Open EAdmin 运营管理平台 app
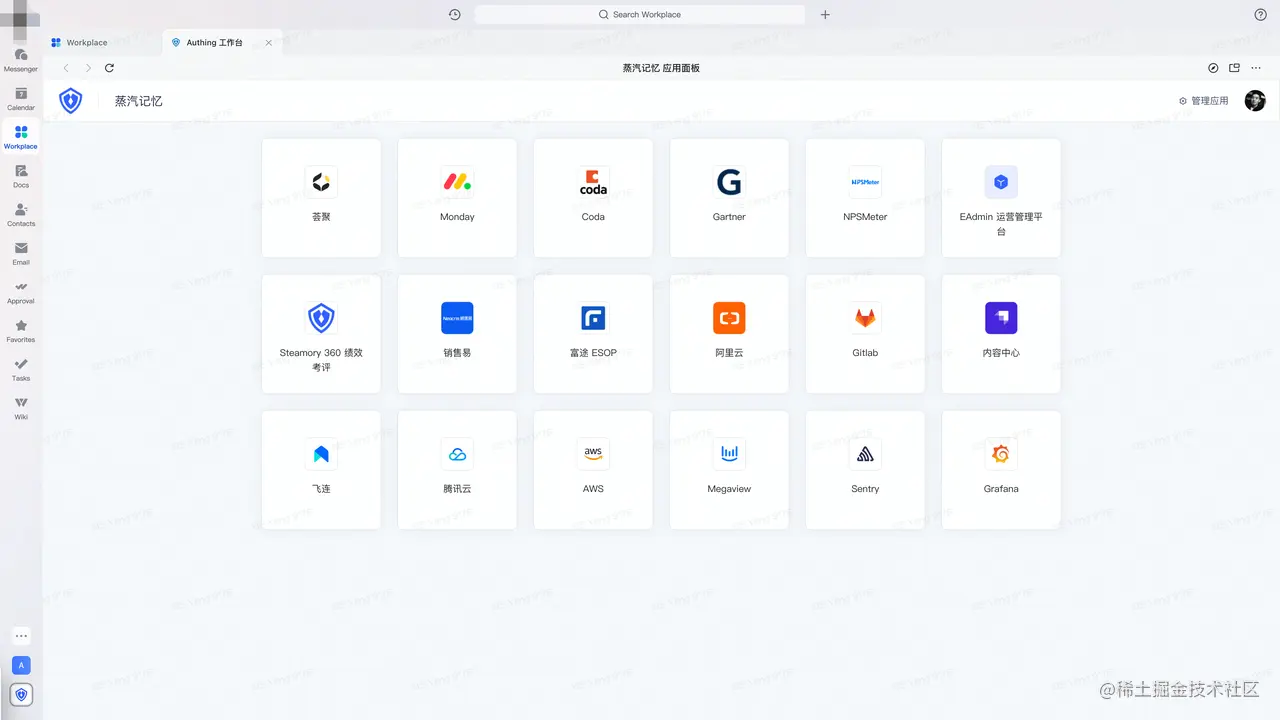1280x720 pixels. pyautogui.click(x=1001, y=198)
